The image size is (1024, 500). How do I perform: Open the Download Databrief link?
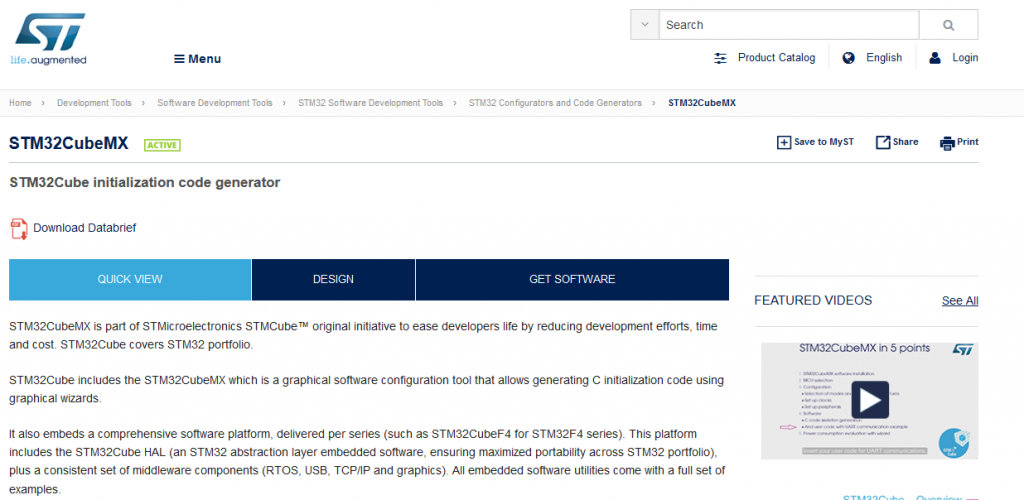click(x=85, y=228)
